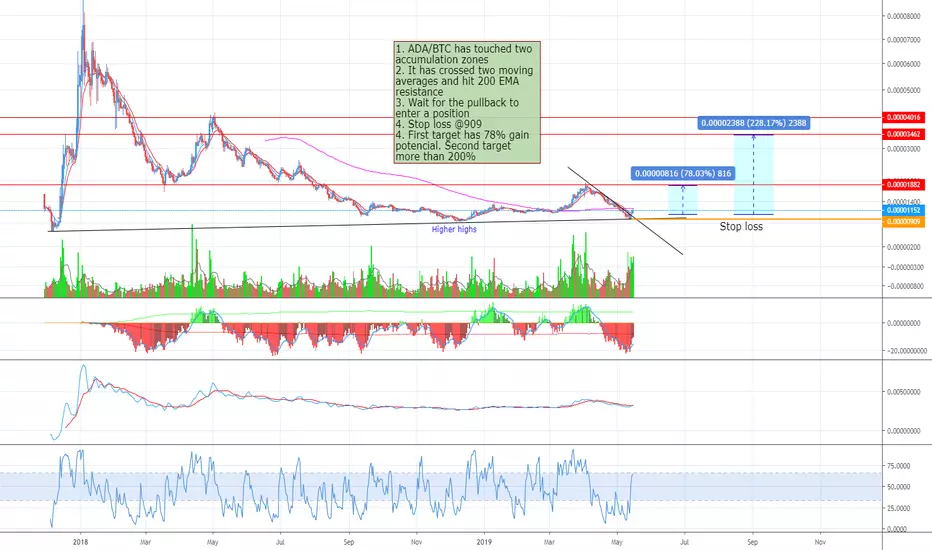Select the red 0.00003462 price label
The width and height of the screenshot is (932, 550).
coord(903,134)
